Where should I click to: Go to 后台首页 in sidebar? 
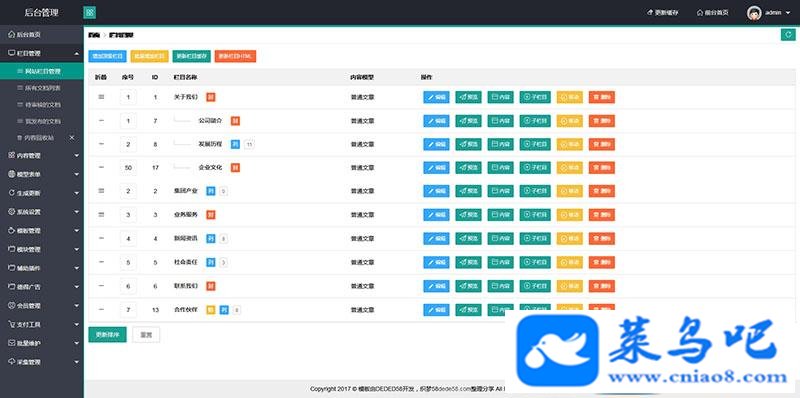pyautogui.click(x=42, y=35)
